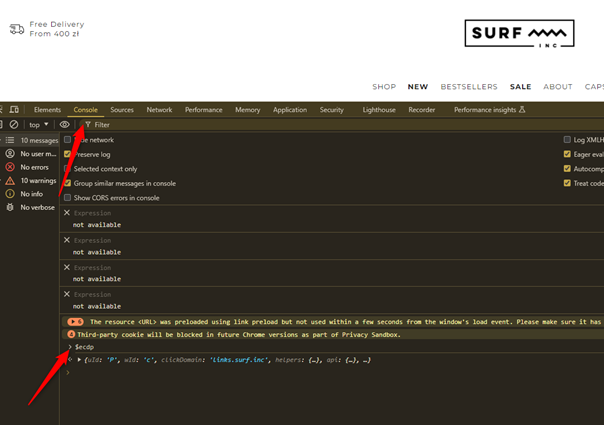The width and height of the screenshot is (604, 425).
Task: Select the 10 warnings sidebar filter
Action: [38, 181]
